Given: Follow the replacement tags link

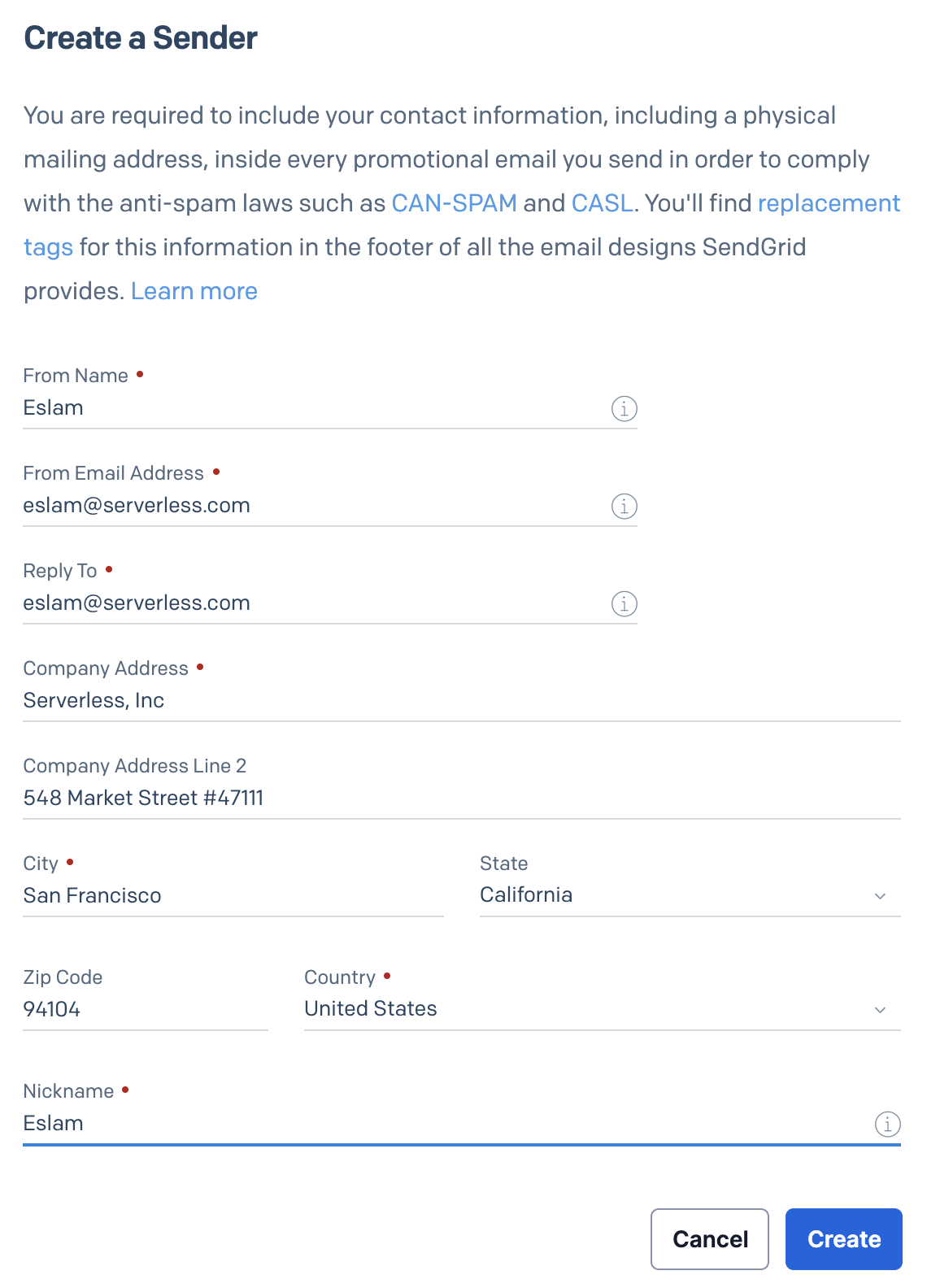Looking at the screenshot, I should 828,203.
